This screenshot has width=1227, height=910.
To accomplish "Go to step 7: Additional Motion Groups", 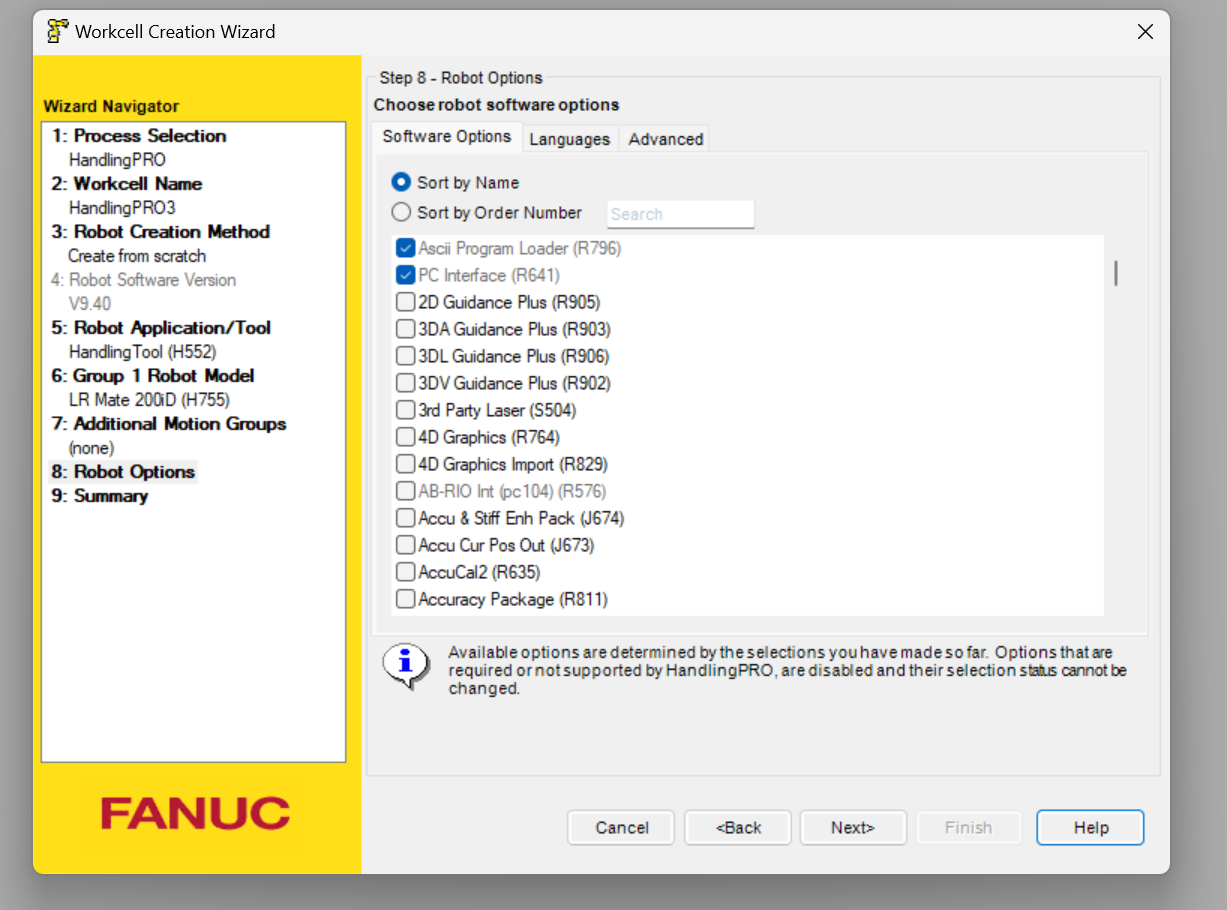I will point(169,424).
